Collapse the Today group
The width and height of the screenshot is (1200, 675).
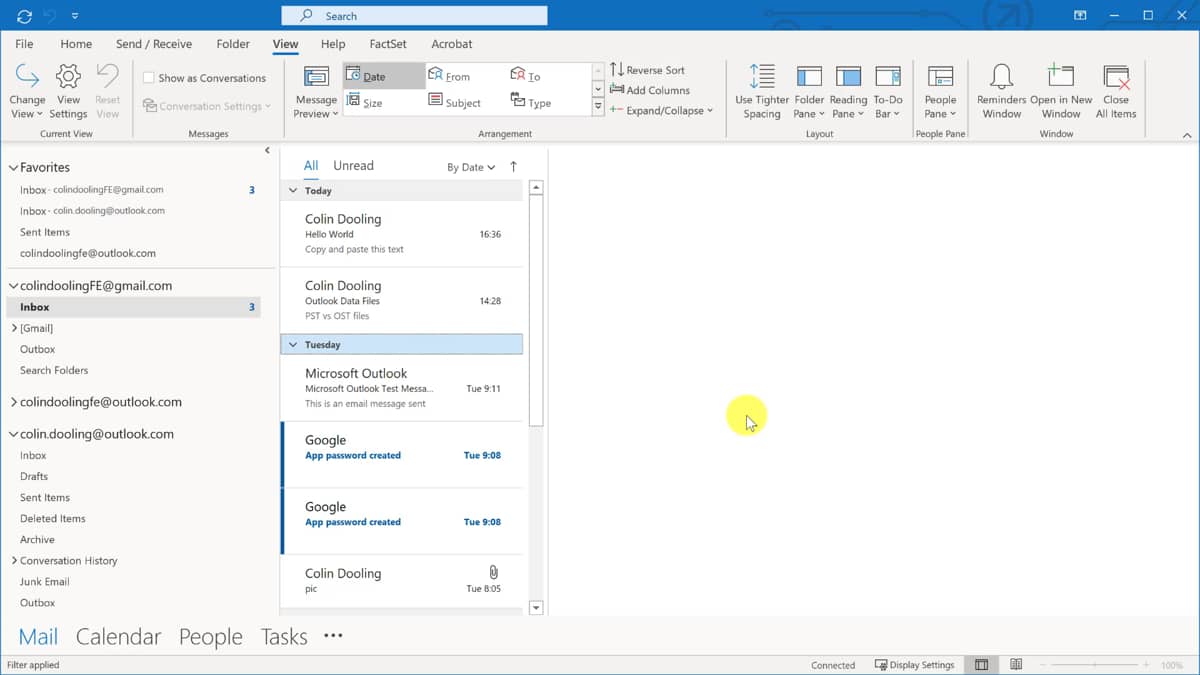click(x=293, y=190)
